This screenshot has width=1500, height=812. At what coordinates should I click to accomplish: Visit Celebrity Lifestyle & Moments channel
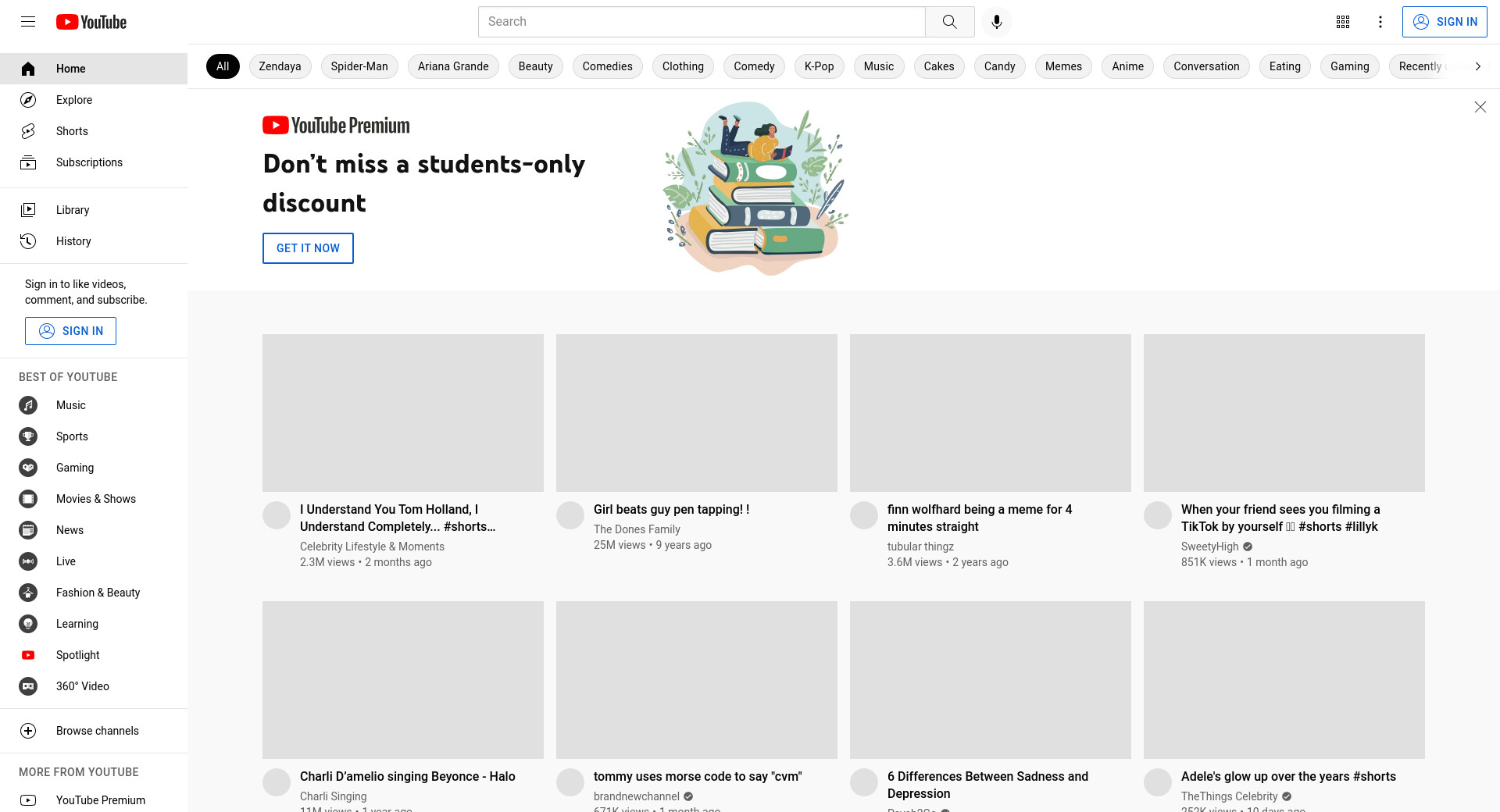[372, 547]
